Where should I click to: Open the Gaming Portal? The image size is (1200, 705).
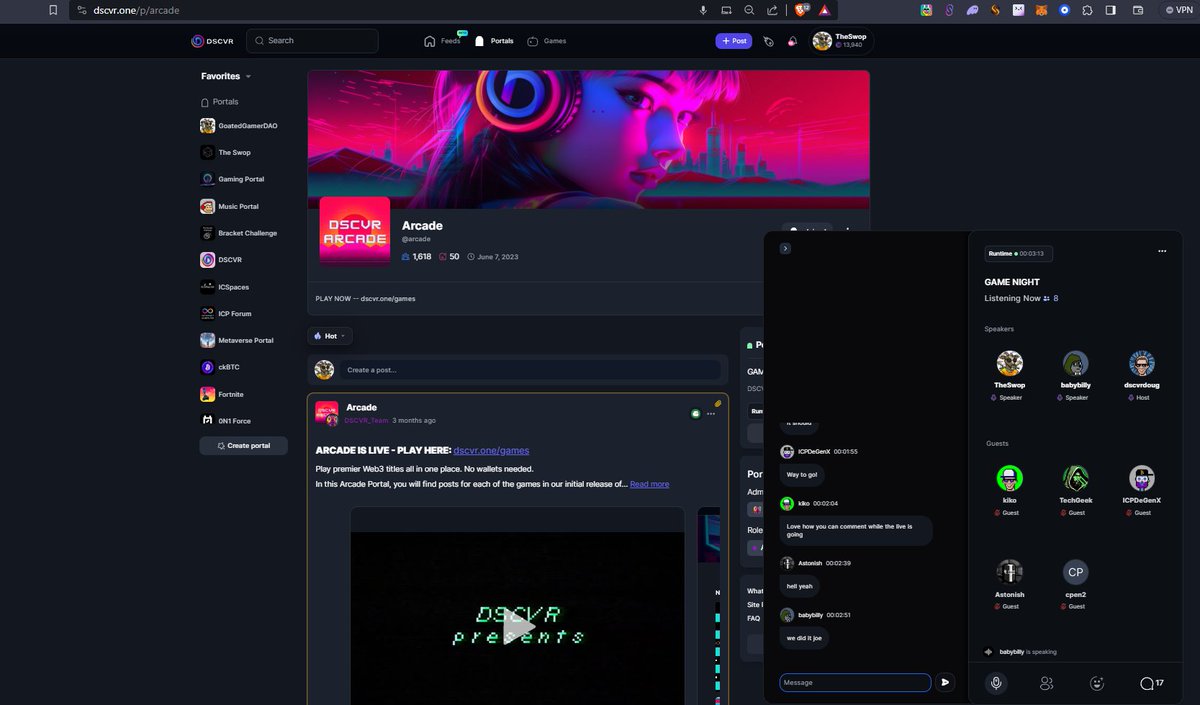pyautogui.click(x=233, y=179)
